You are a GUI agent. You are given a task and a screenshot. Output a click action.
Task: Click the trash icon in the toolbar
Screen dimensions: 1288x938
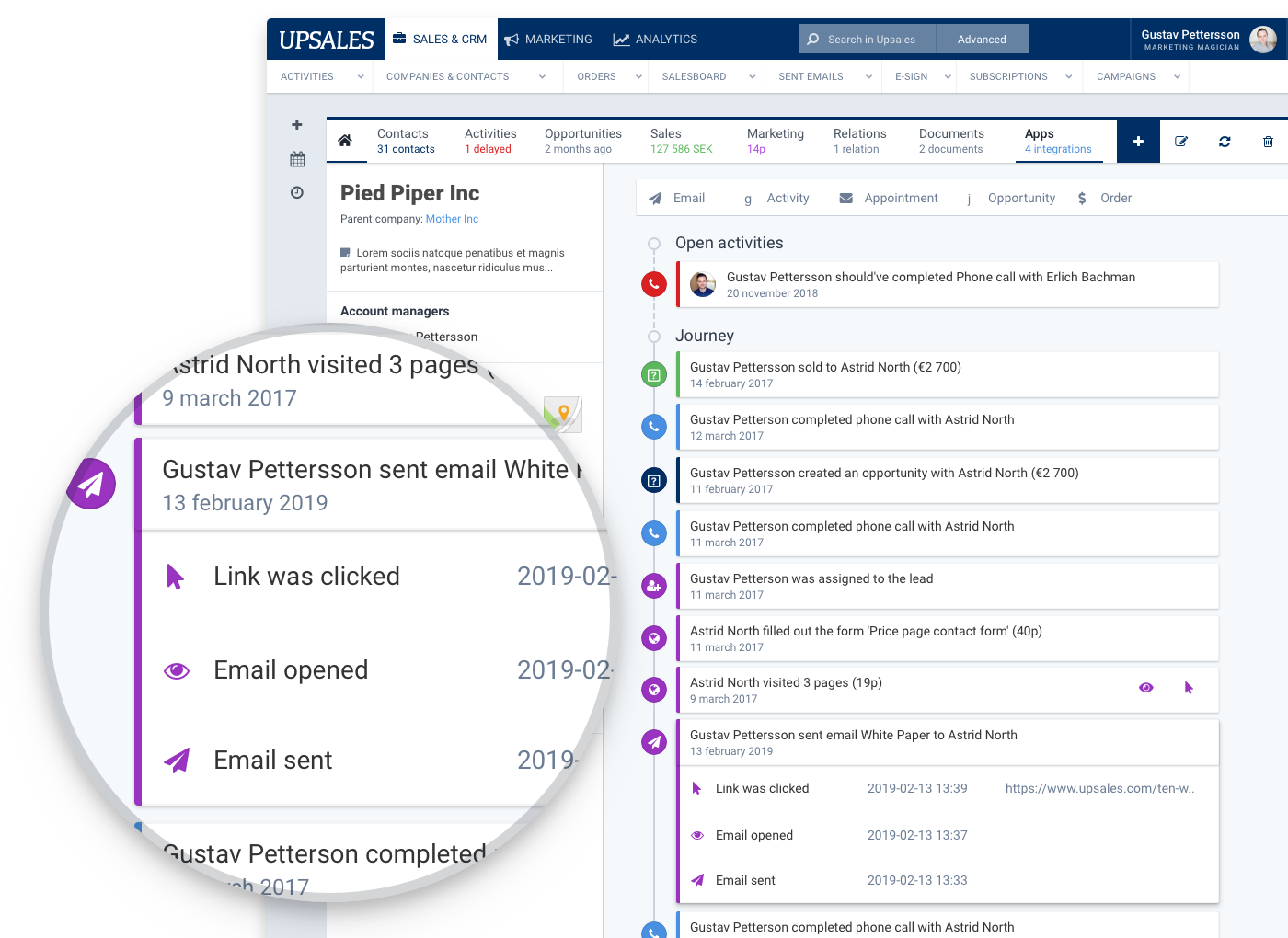[x=1268, y=141]
